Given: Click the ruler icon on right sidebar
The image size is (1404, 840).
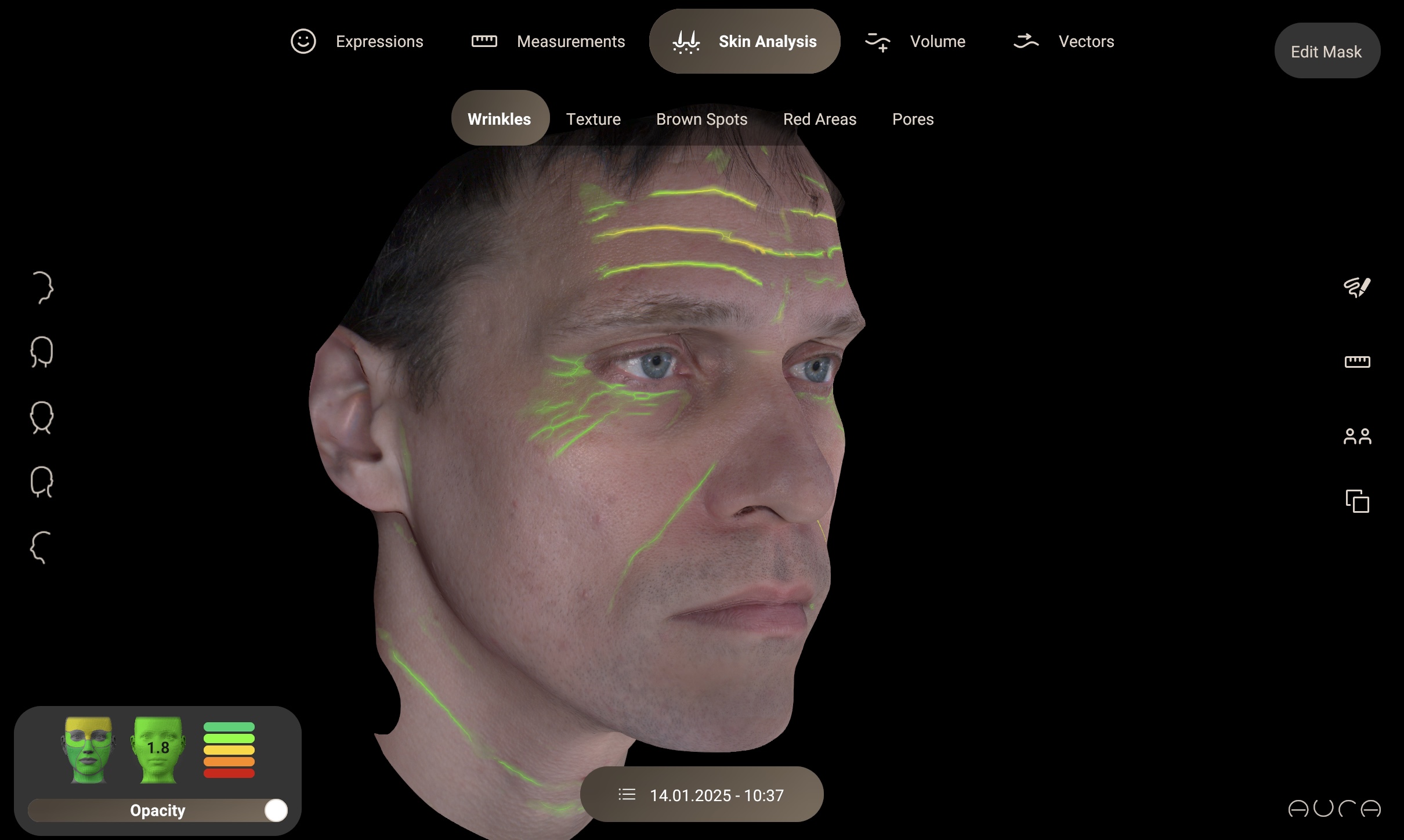Looking at the screenshot, I should 1357,362.
